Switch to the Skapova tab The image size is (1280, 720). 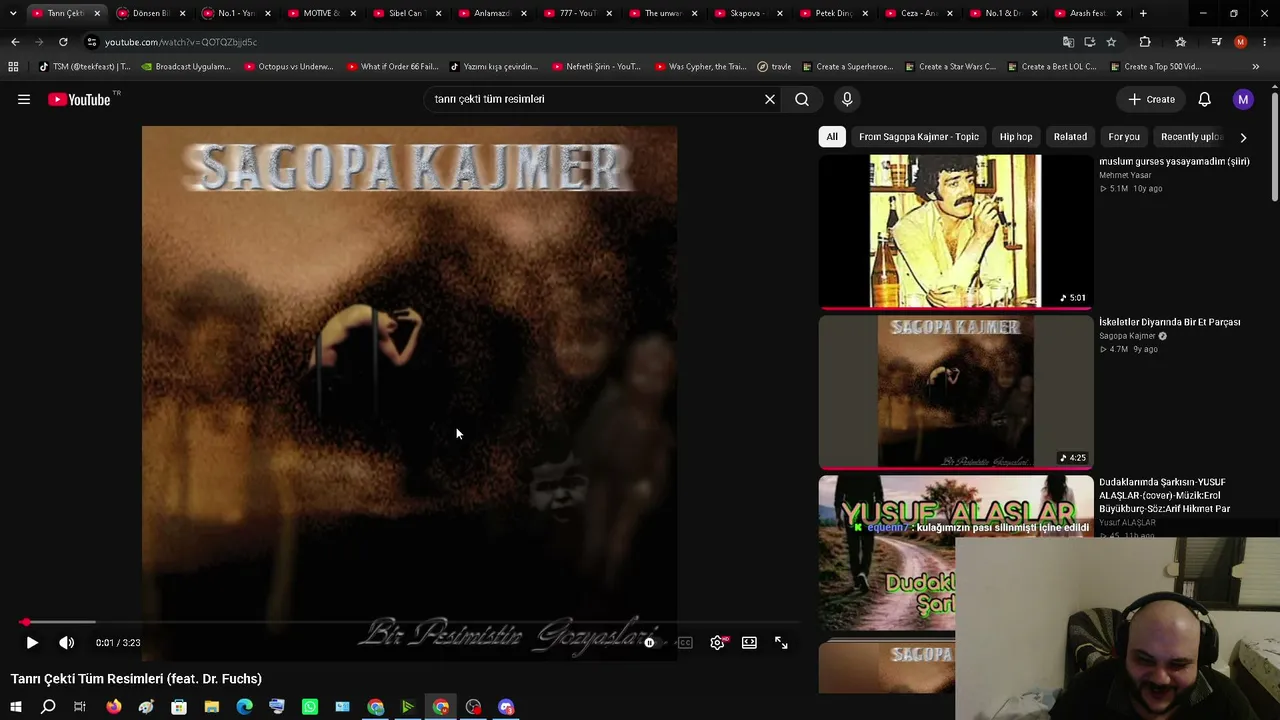[x=747, y=13]
